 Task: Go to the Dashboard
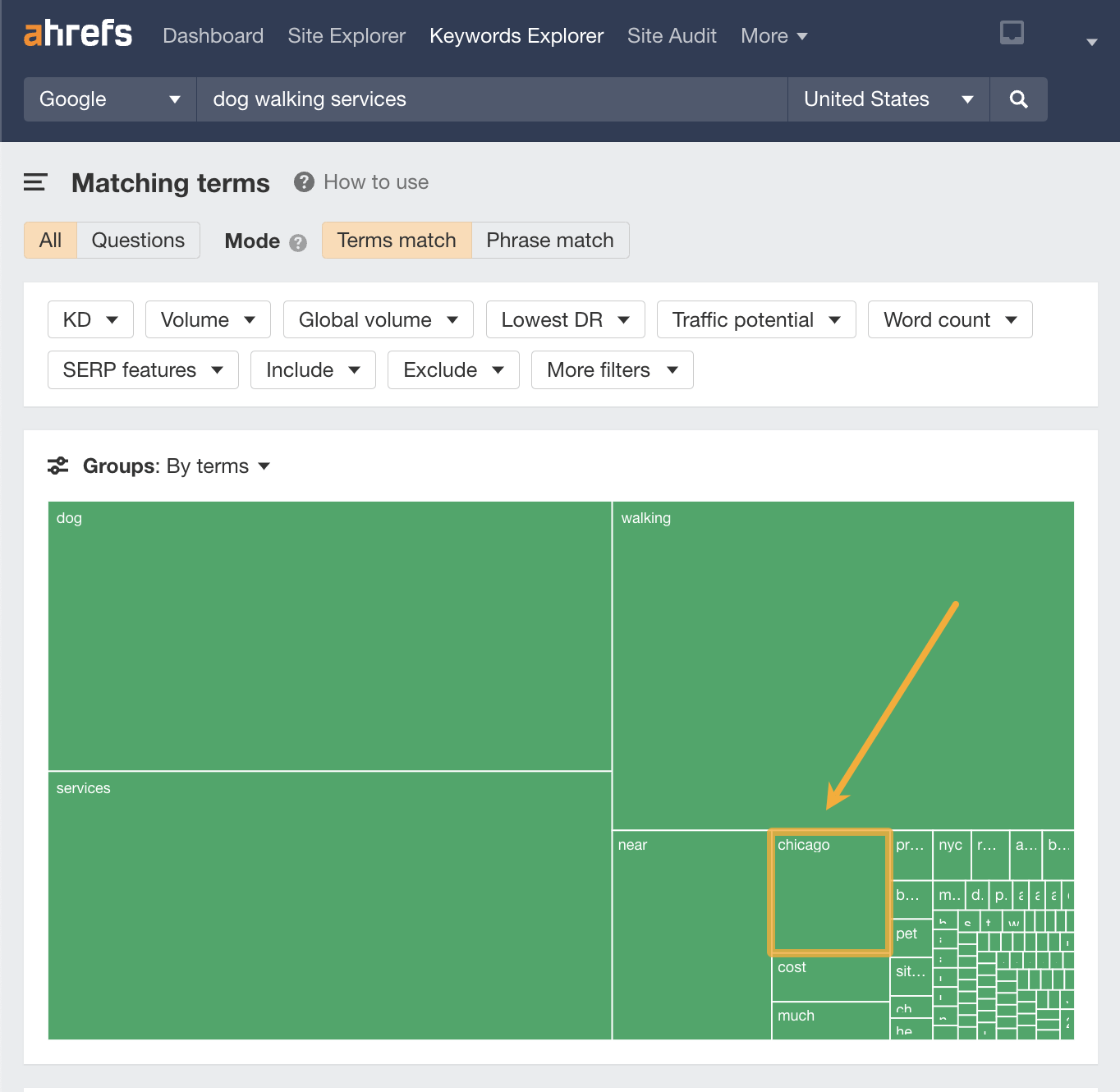213,35
